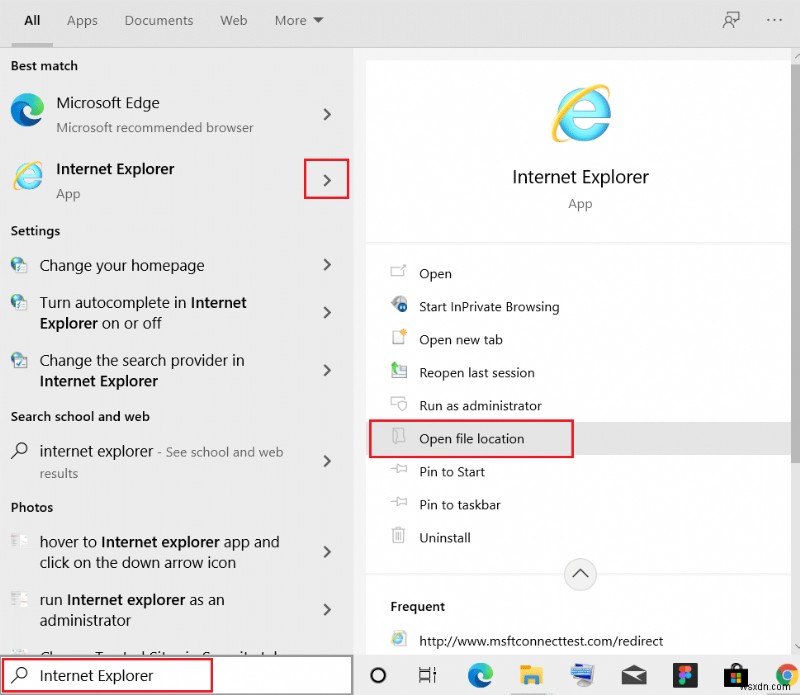
Task: Open File Explorer from the taskbar
Action: [531, 675]
